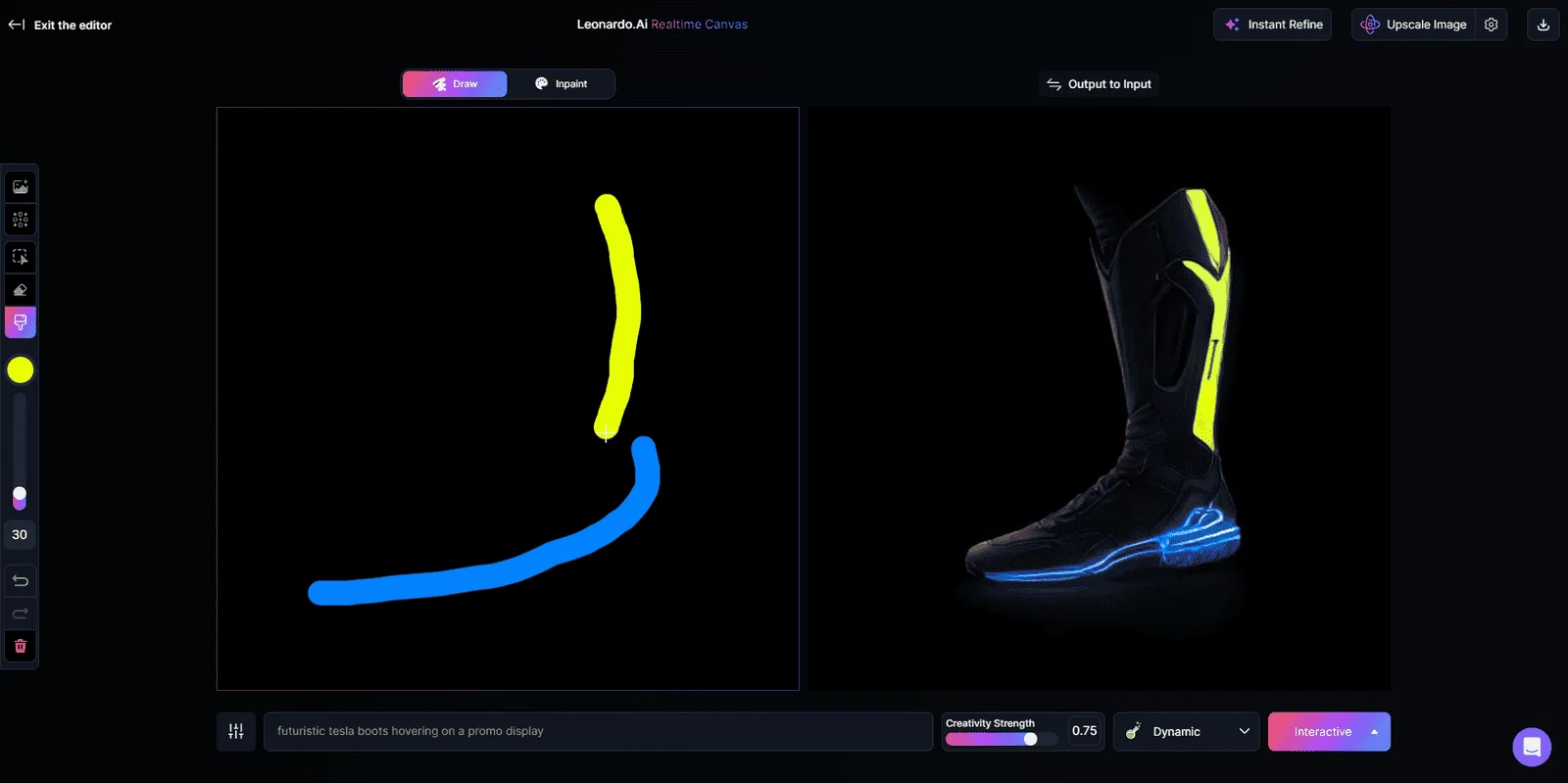Click the Leonardo.Ai Realtime Canvas title
This screenshot has width=1568, height=783.
(x=661, y=24)
